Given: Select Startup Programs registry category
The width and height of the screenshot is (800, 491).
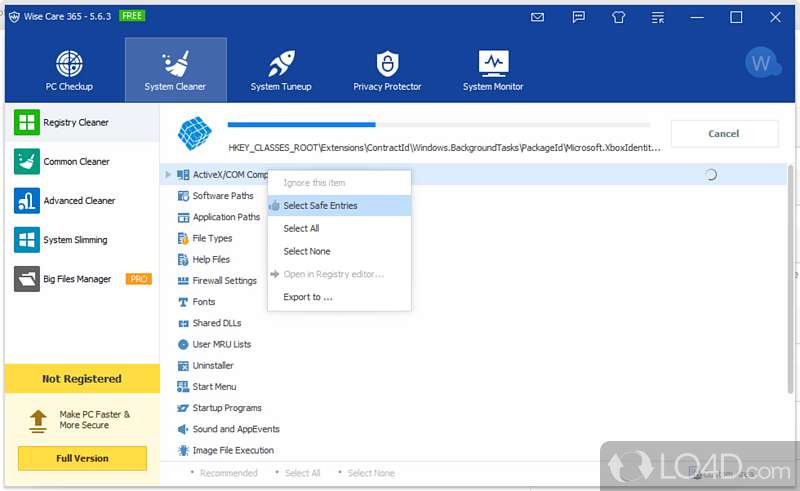Looking at the screenshot, I should click(x=227, y=408).
